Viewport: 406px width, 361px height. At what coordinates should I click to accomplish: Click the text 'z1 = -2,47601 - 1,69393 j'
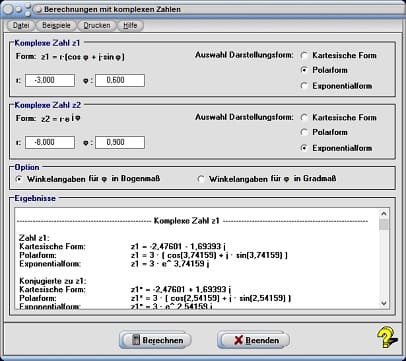point(178,247)
